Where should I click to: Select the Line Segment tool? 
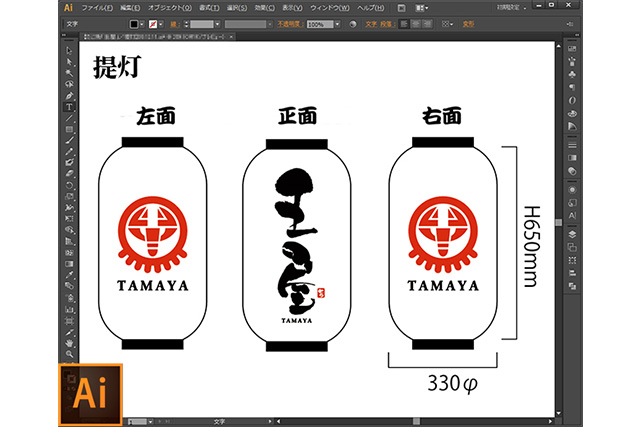[69, 118]
